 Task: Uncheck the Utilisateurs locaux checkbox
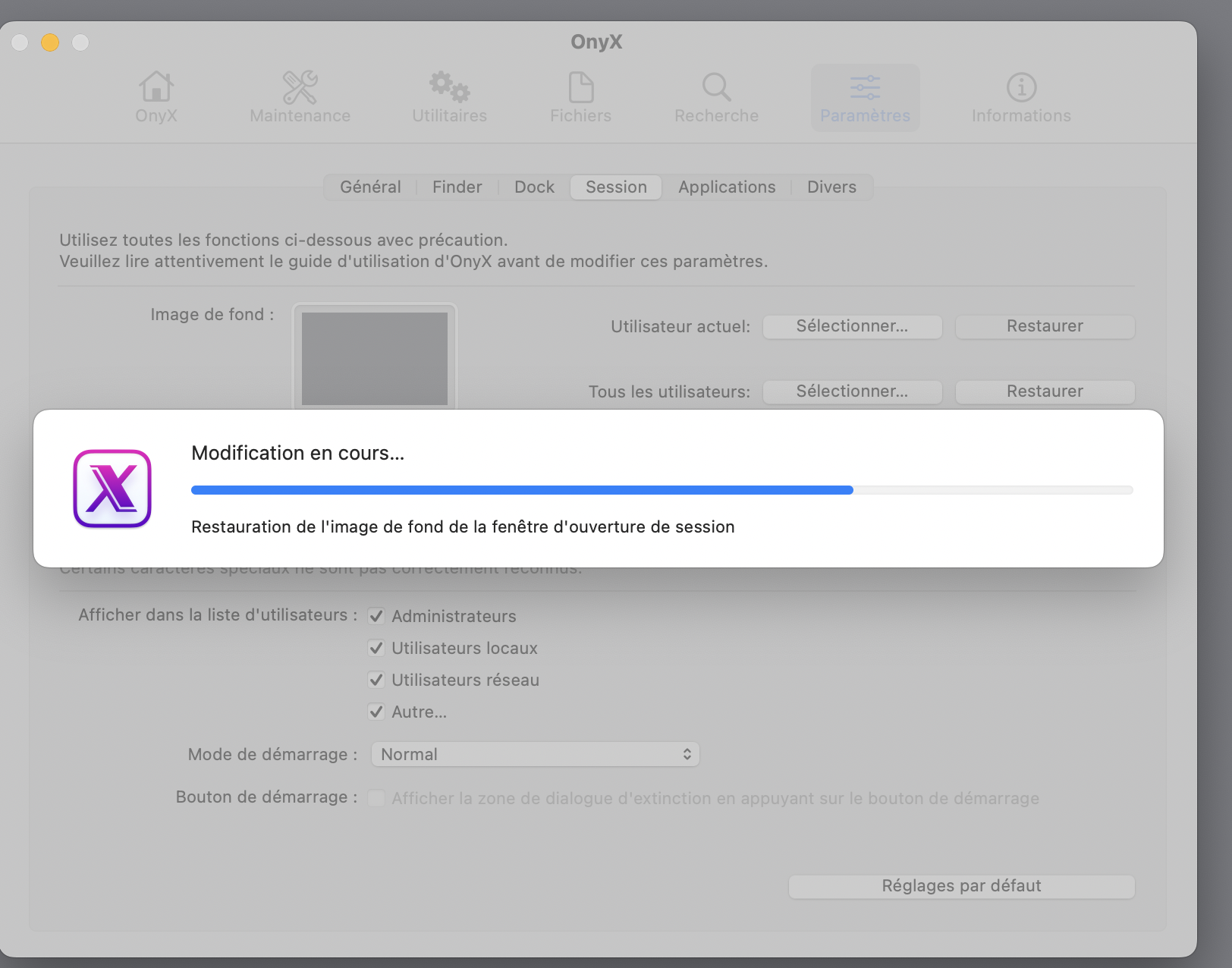(x=376, y=648)
